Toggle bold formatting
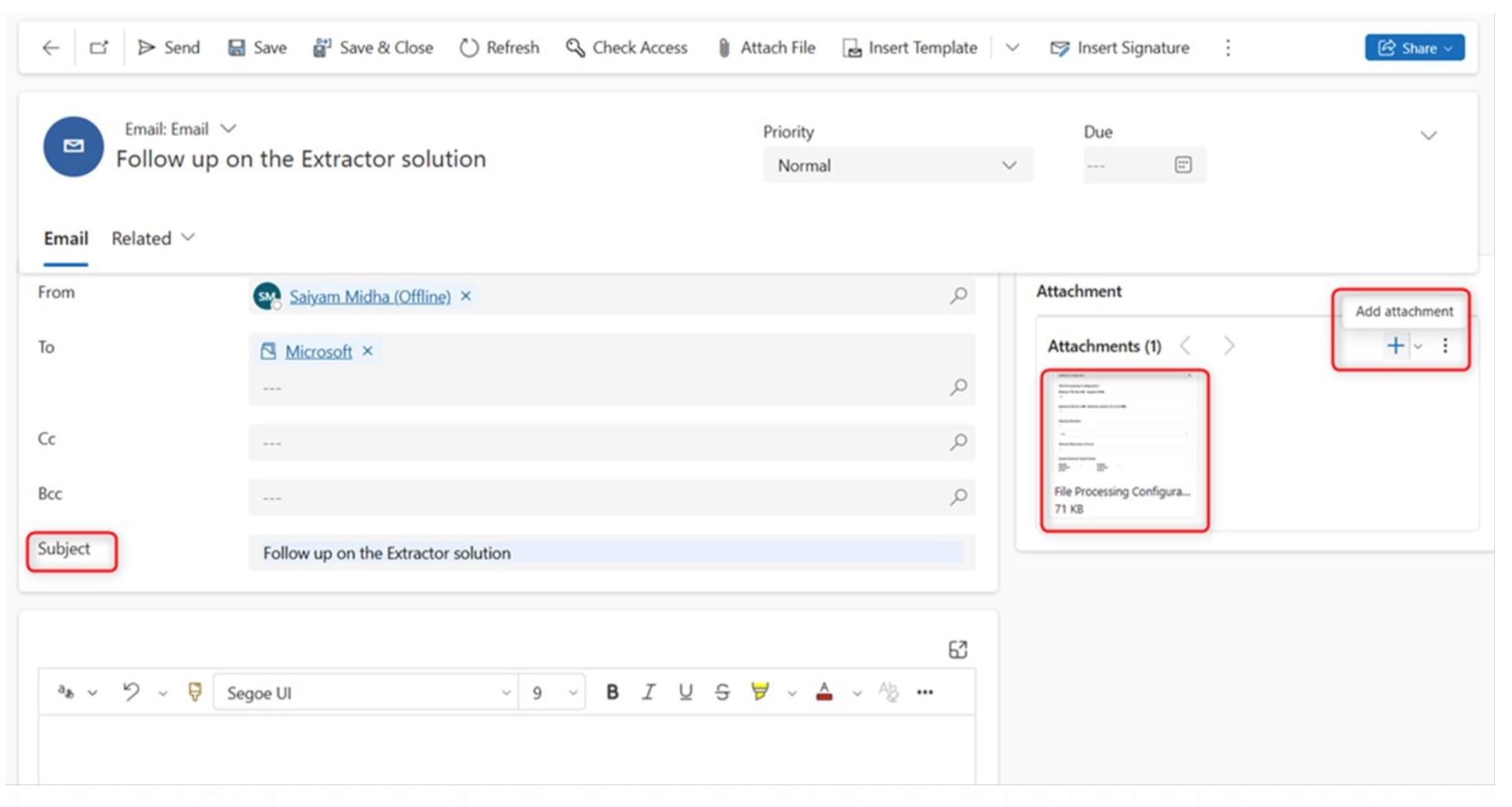The image size is (1512, 807). click(x=612, y=692)
